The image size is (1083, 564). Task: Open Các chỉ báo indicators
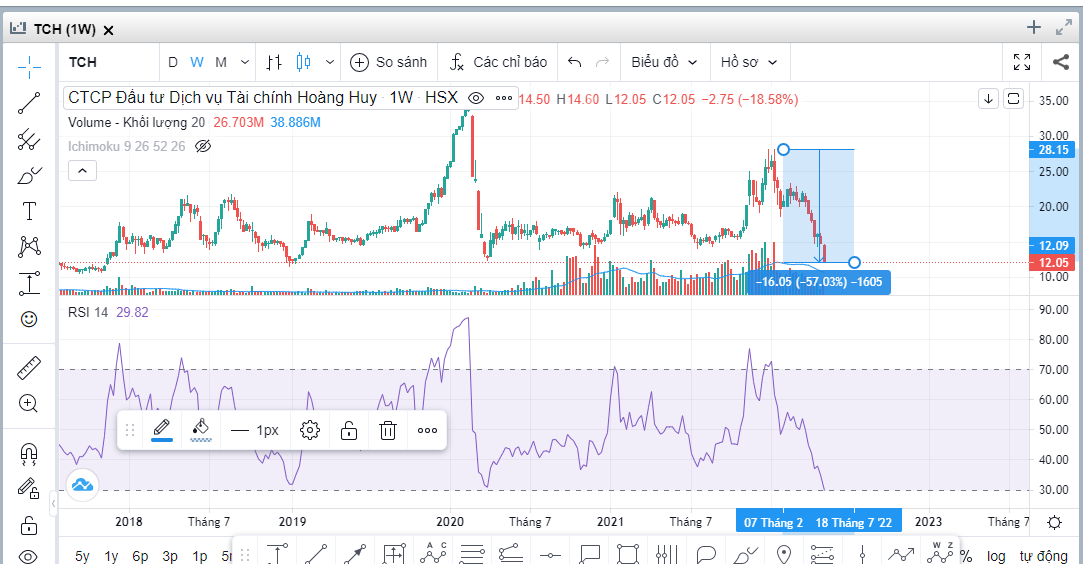click(x=498, y=62)
